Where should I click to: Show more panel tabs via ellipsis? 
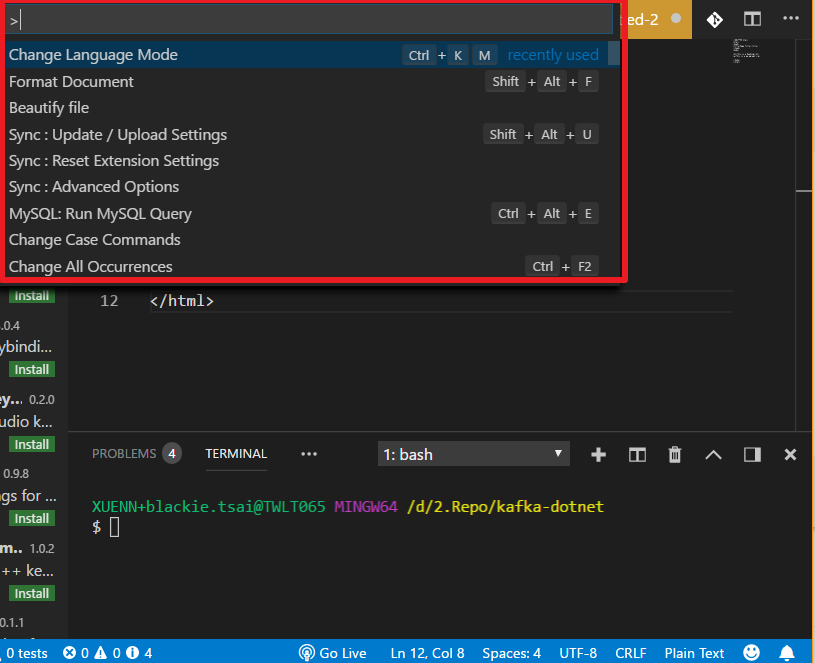309,454
